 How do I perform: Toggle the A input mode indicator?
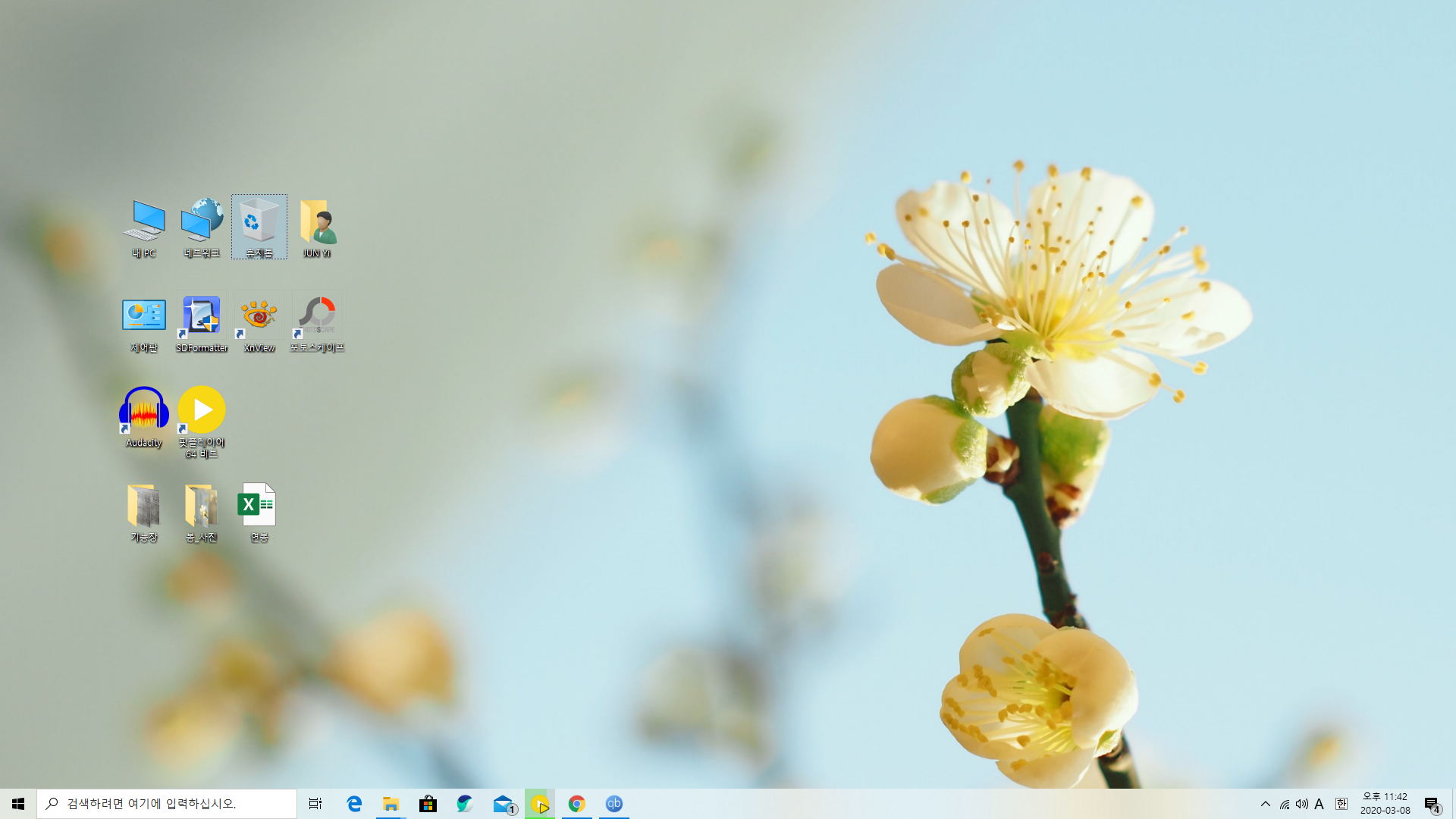(x=1319, y=804)
